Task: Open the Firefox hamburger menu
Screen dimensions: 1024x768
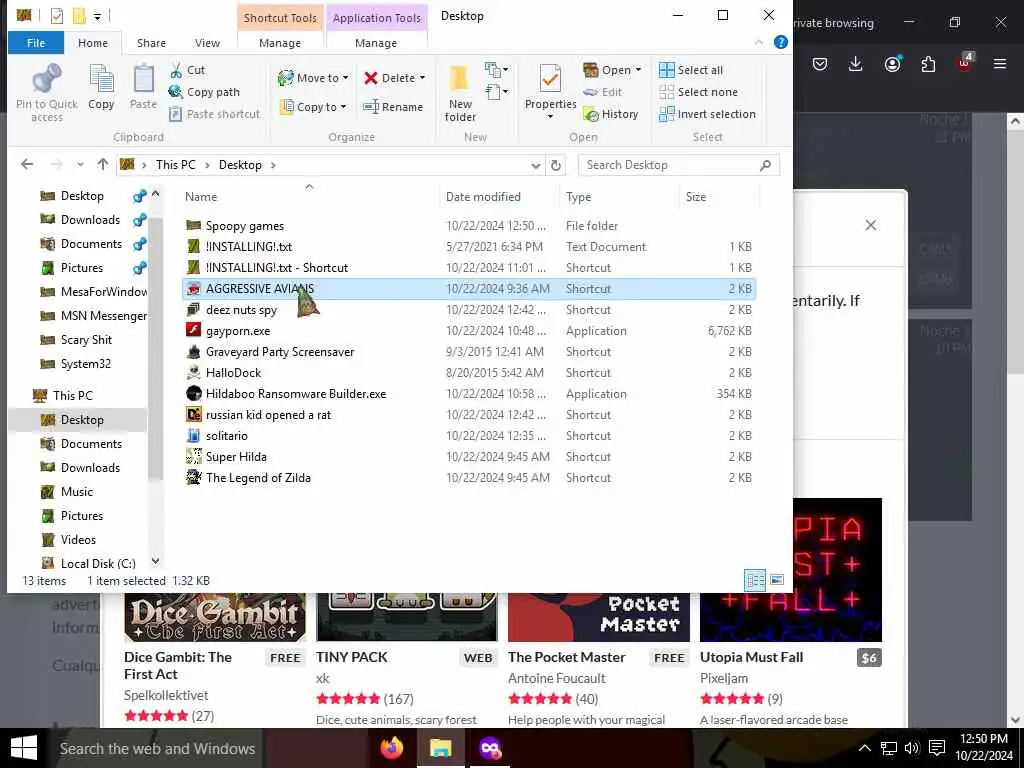Action: click(x=1000, y=64)
